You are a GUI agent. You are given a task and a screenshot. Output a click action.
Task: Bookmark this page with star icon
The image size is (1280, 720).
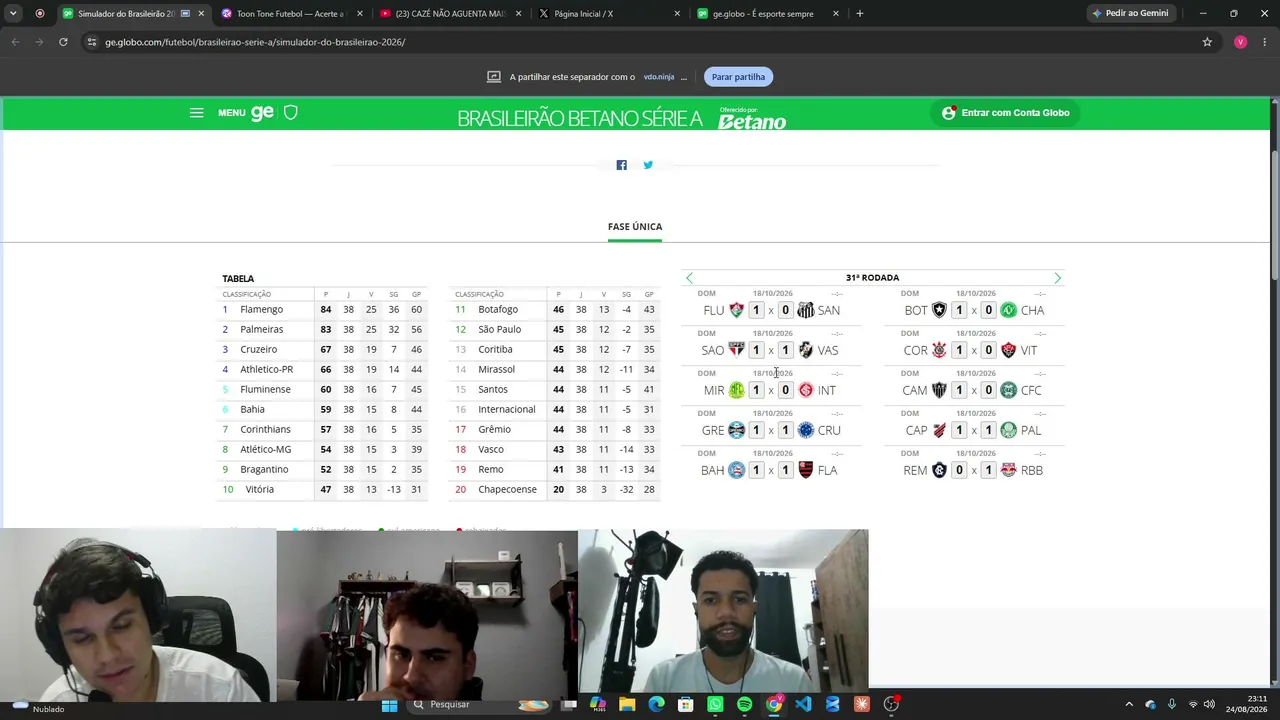tap(1207, 42)
